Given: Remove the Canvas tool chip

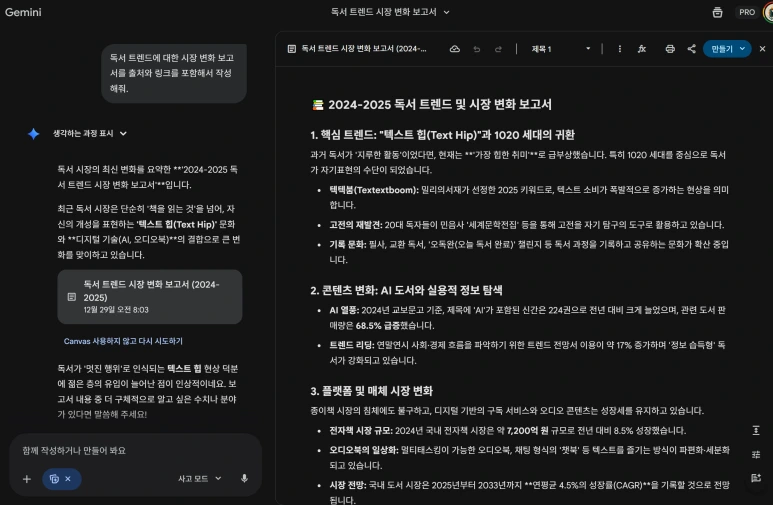Looking at the screenshot, I should (x=68, y=479).
